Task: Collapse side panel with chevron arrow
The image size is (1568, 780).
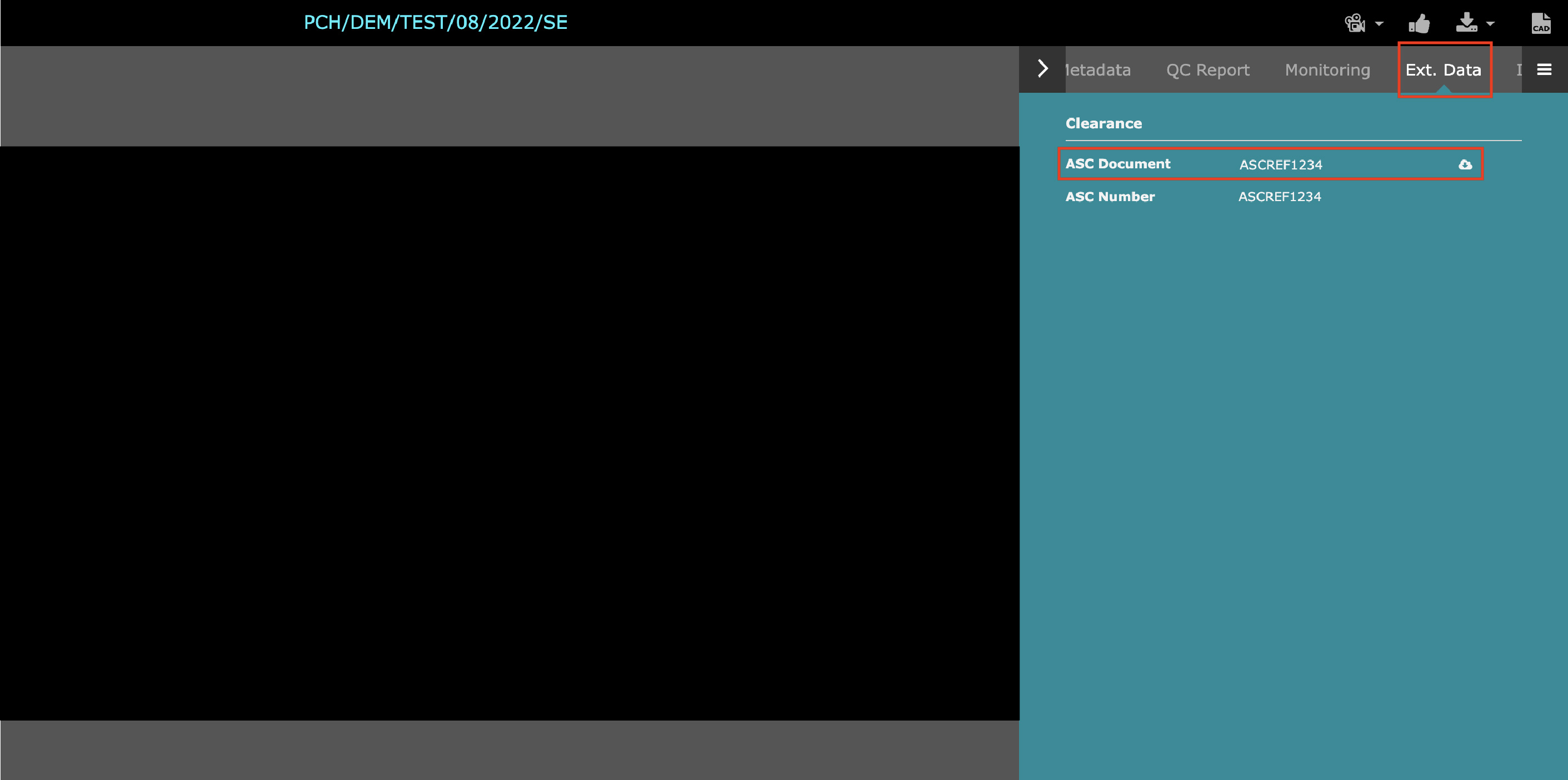Action: pos(1043,69)
